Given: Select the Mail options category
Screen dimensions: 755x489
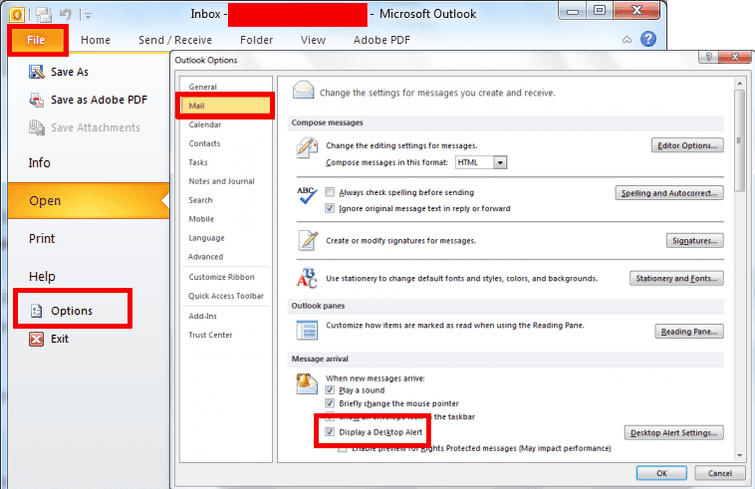Looking at the screenshot, I should pyautogui.click(x=225, y=106).
